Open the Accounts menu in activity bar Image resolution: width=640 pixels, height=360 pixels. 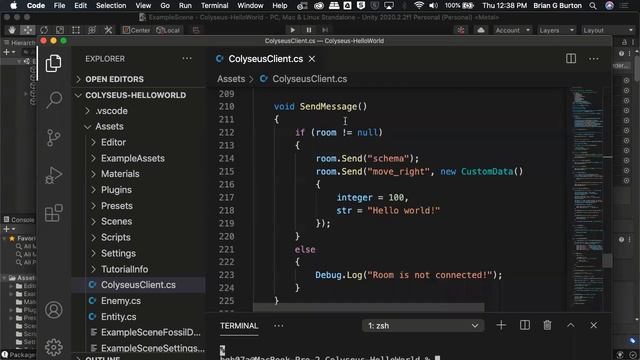[x=53, y=310]
